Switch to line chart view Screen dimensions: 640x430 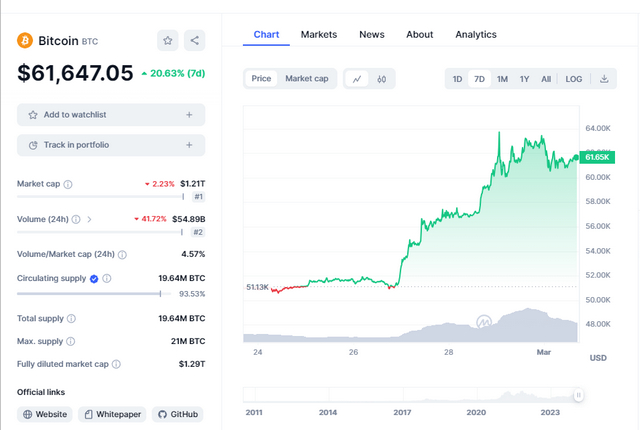357,79
